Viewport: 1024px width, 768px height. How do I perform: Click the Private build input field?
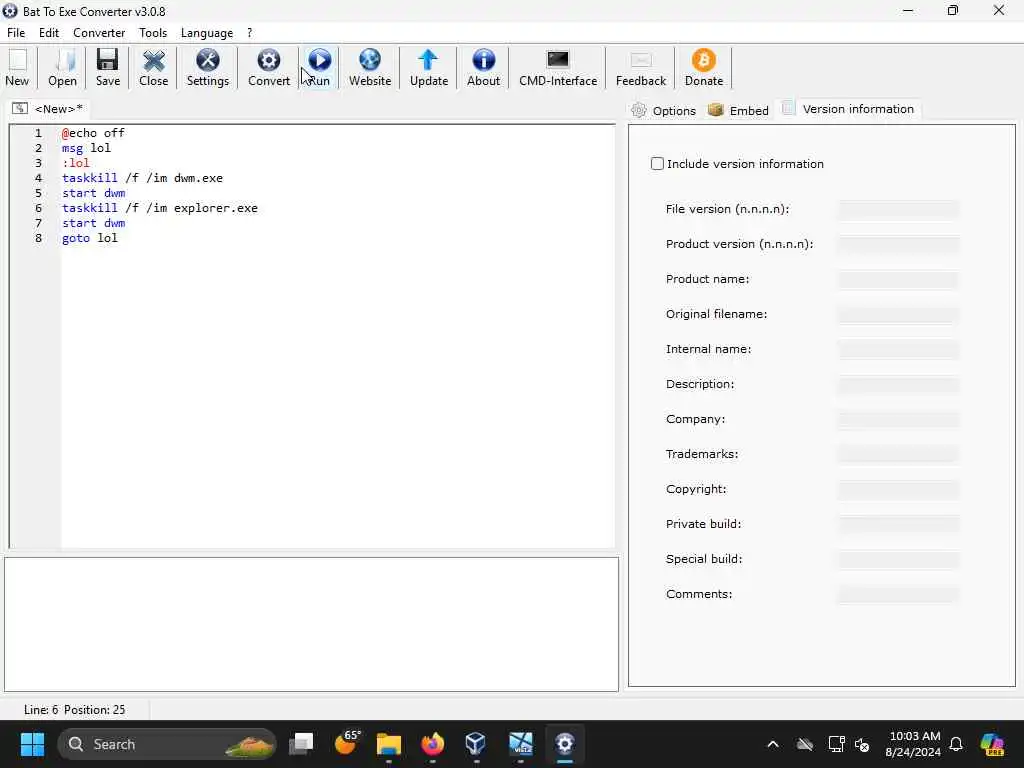tap(898, 524)
